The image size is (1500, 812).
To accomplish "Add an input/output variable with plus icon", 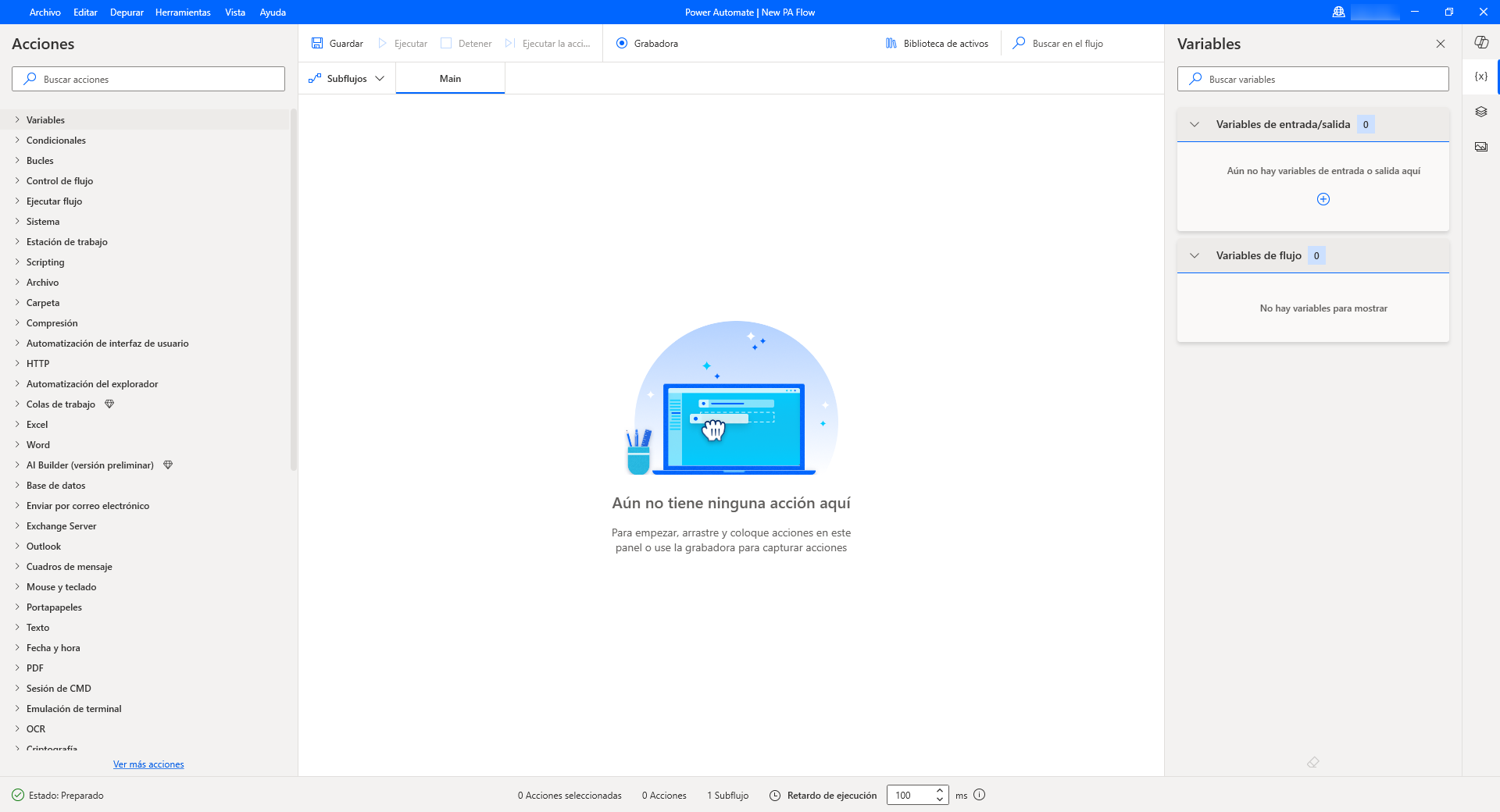I will coord(1323,199).
